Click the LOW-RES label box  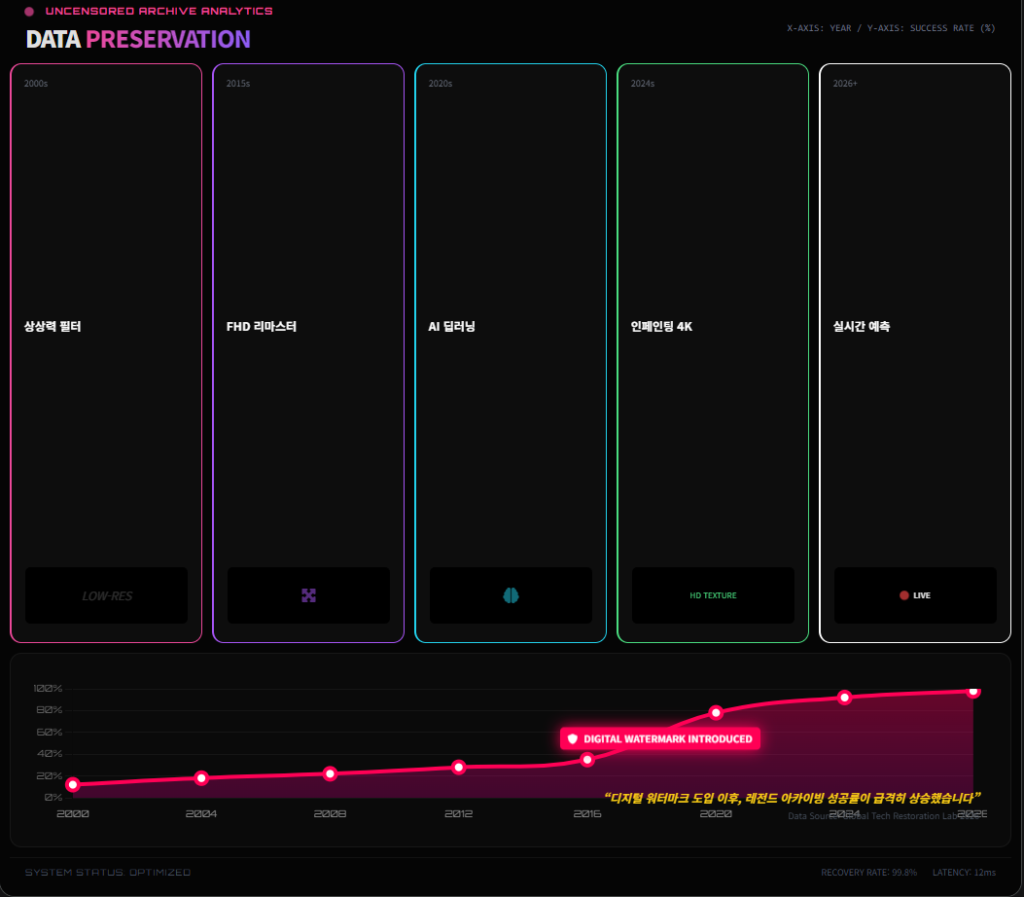(106, 595)
